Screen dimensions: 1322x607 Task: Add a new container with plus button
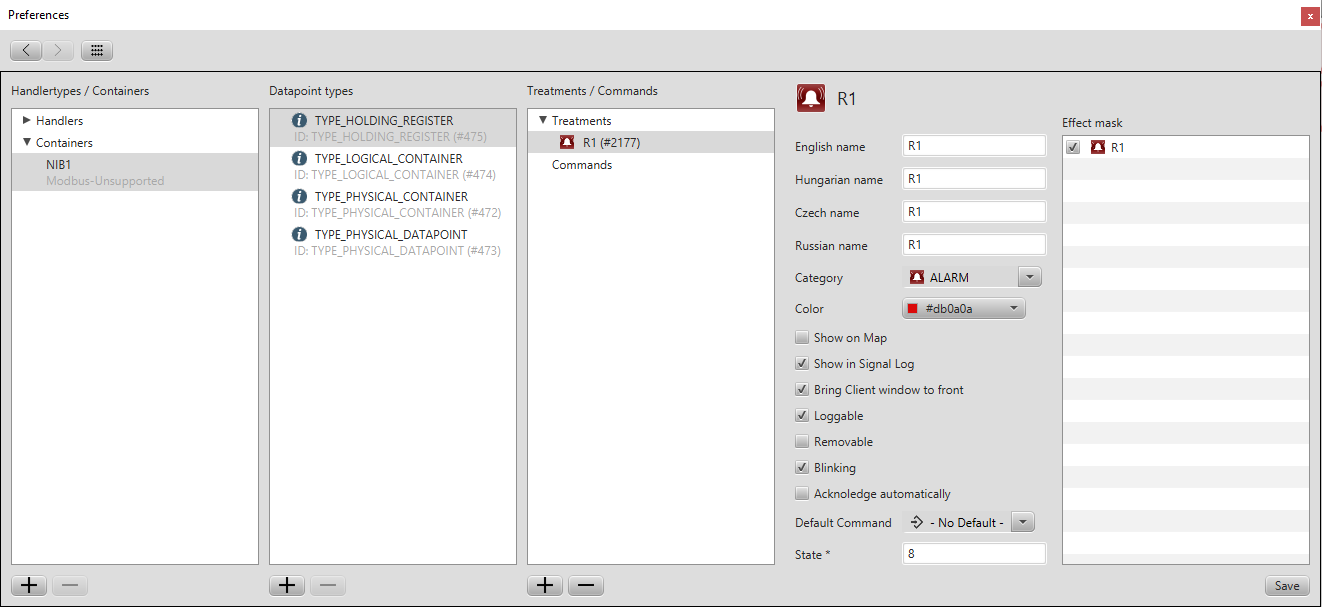[x=29, y=586]
